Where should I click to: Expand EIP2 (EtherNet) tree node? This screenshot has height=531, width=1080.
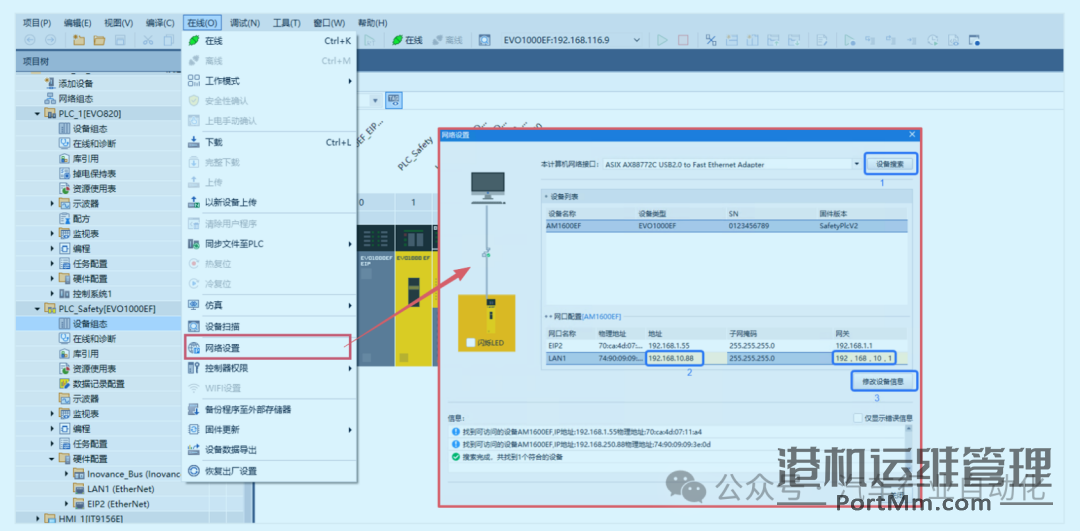click(x=67, y=503)
